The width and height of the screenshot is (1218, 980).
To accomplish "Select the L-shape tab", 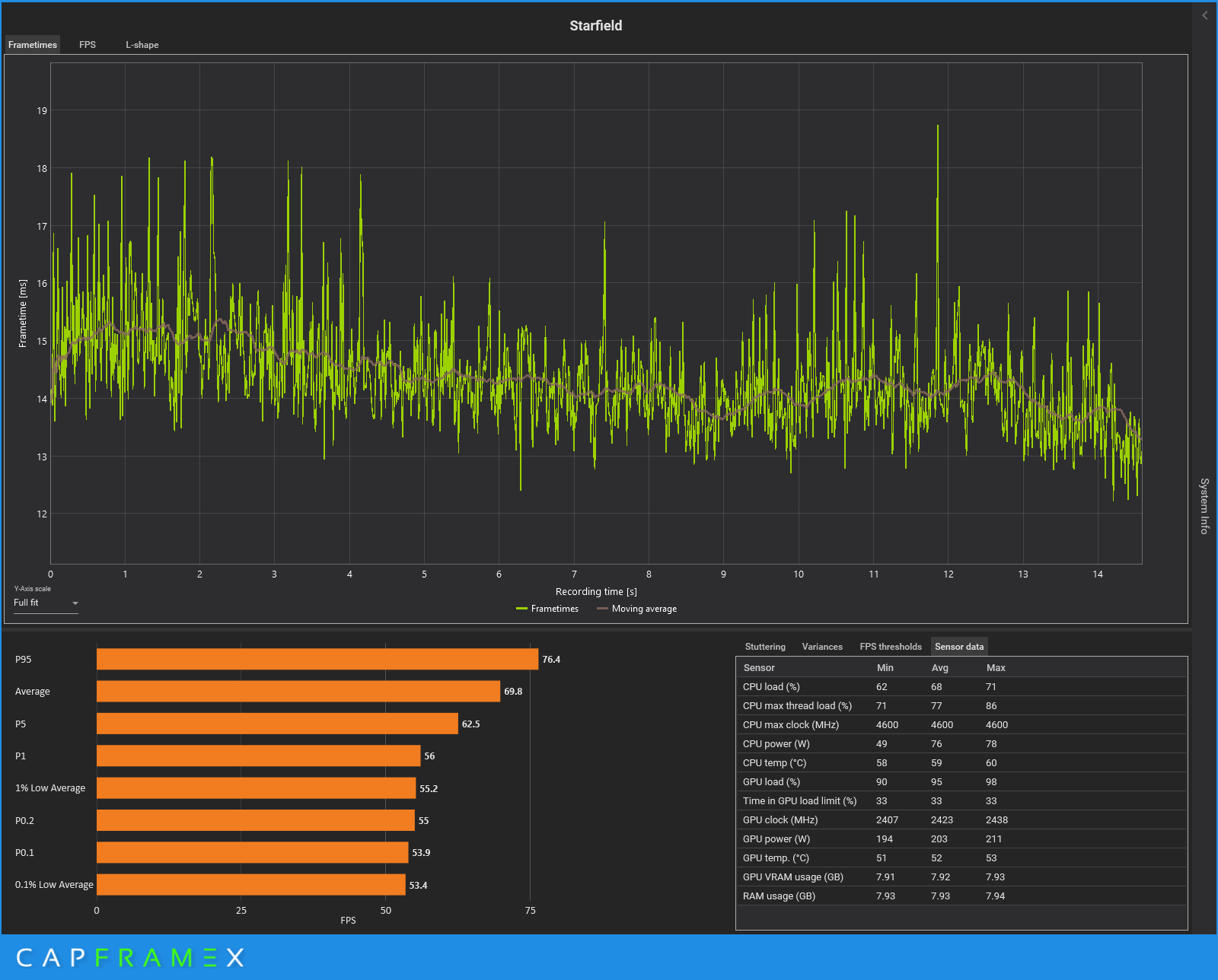I will [142, 45].
